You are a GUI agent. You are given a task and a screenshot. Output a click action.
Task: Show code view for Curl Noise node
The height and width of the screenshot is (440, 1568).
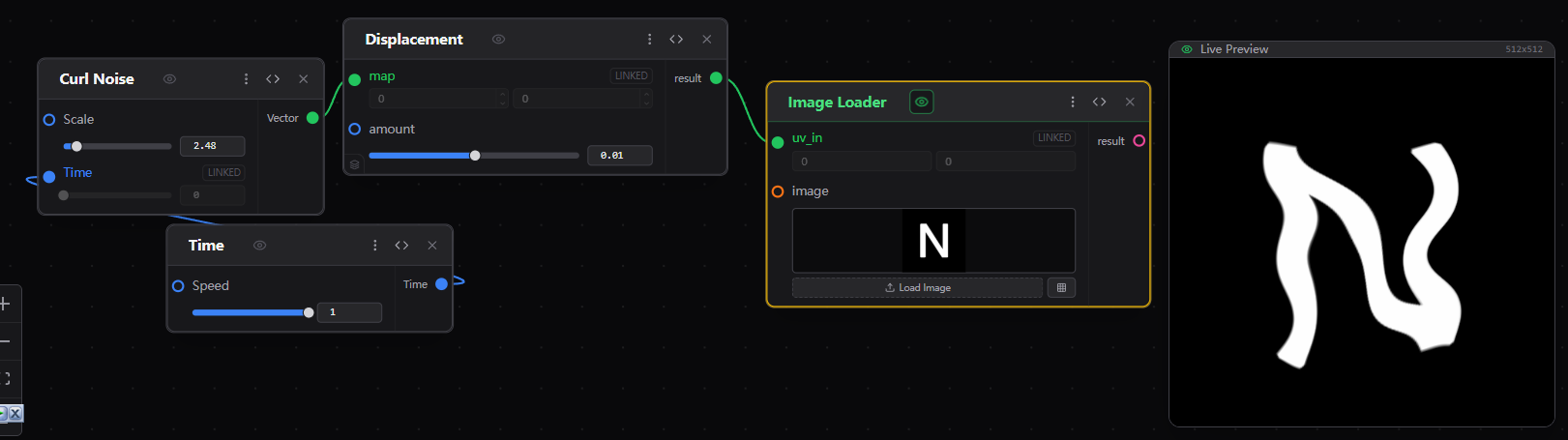pos(273,79)
